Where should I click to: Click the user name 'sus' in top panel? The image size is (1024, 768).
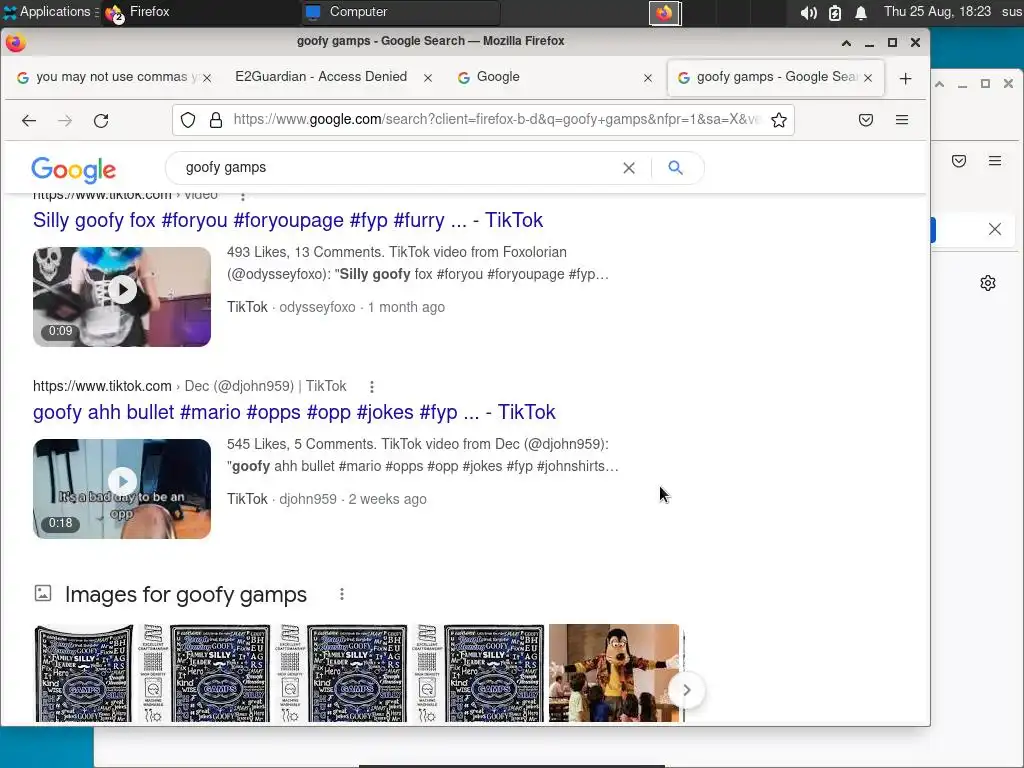point(1012,12)
